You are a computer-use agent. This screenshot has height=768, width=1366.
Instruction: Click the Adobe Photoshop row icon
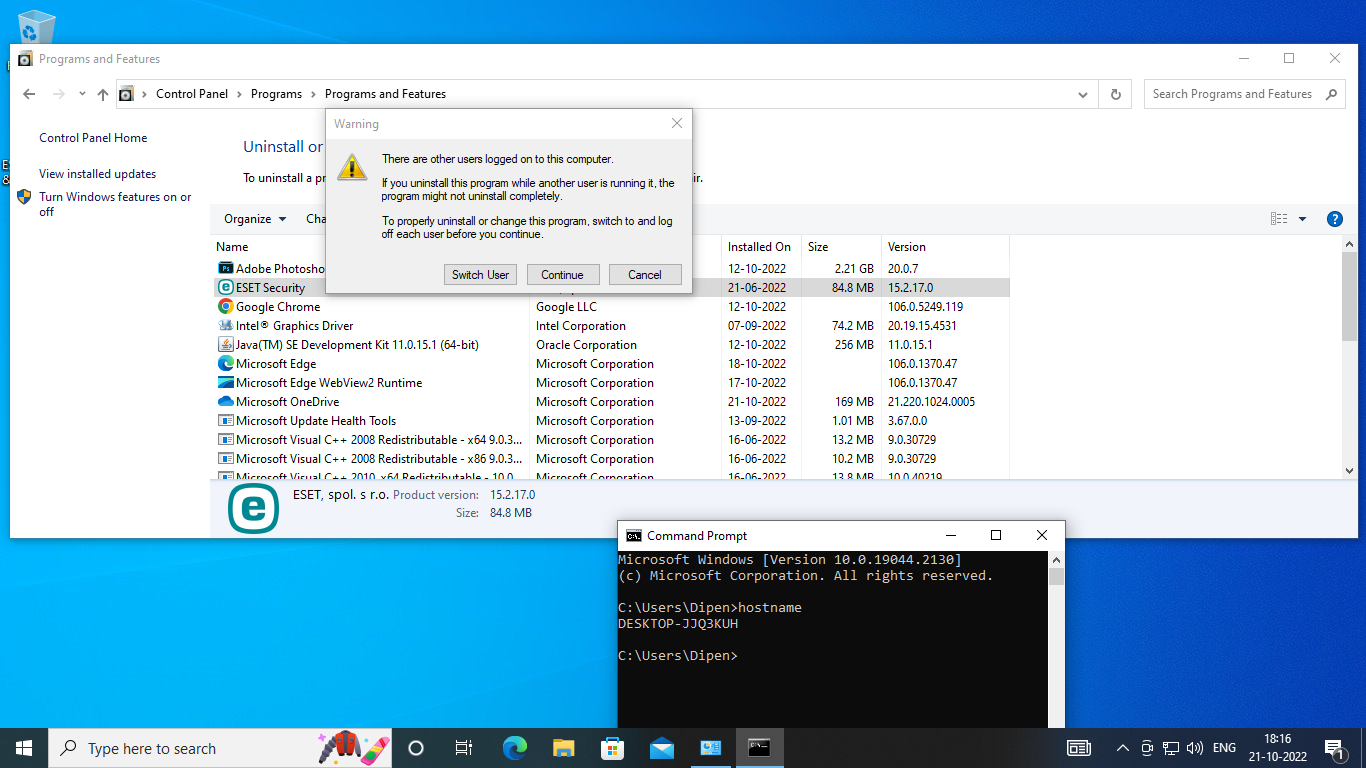coord(225,269)
